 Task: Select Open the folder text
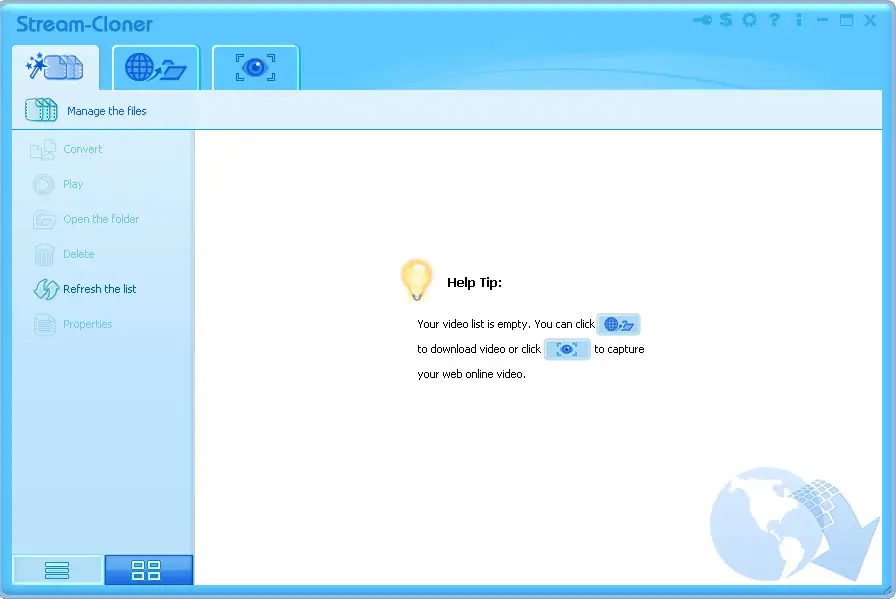coord(101,219)
